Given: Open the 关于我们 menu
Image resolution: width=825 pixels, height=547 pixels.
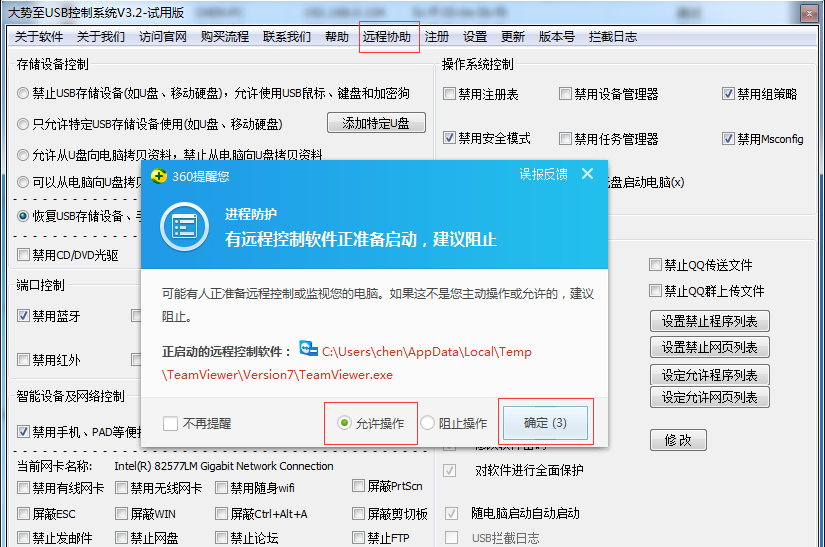Looking at the screenshot, I should (x=100, y=37).
